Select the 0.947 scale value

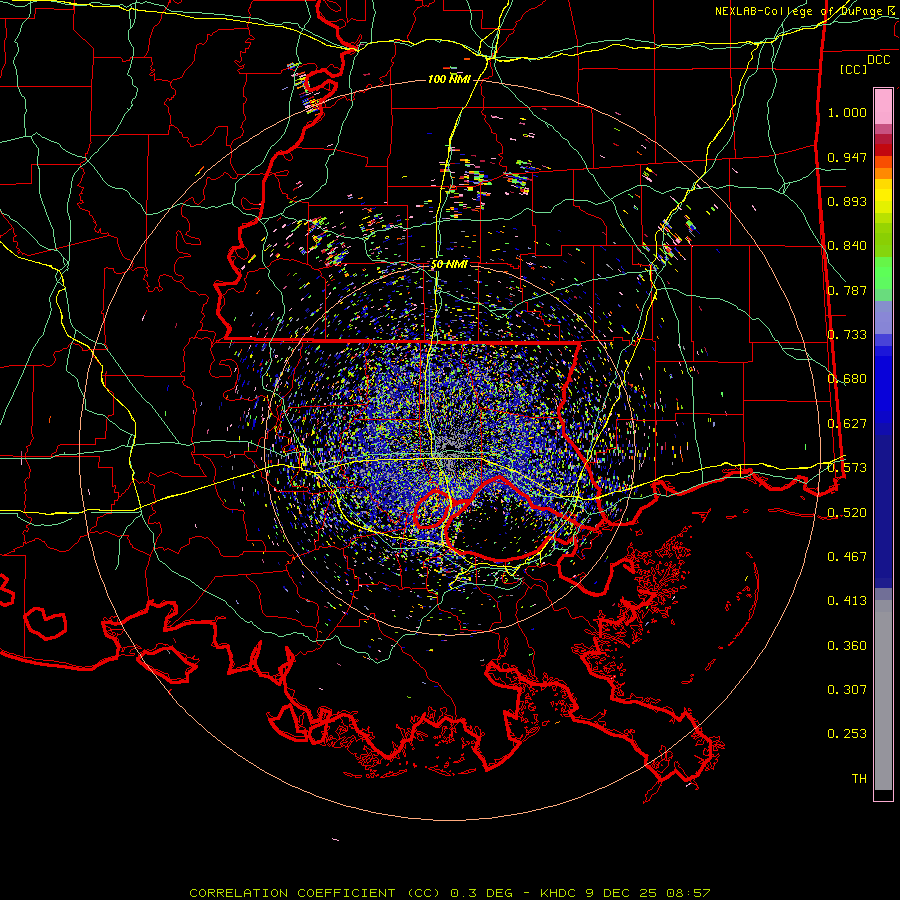pos(847,157)
